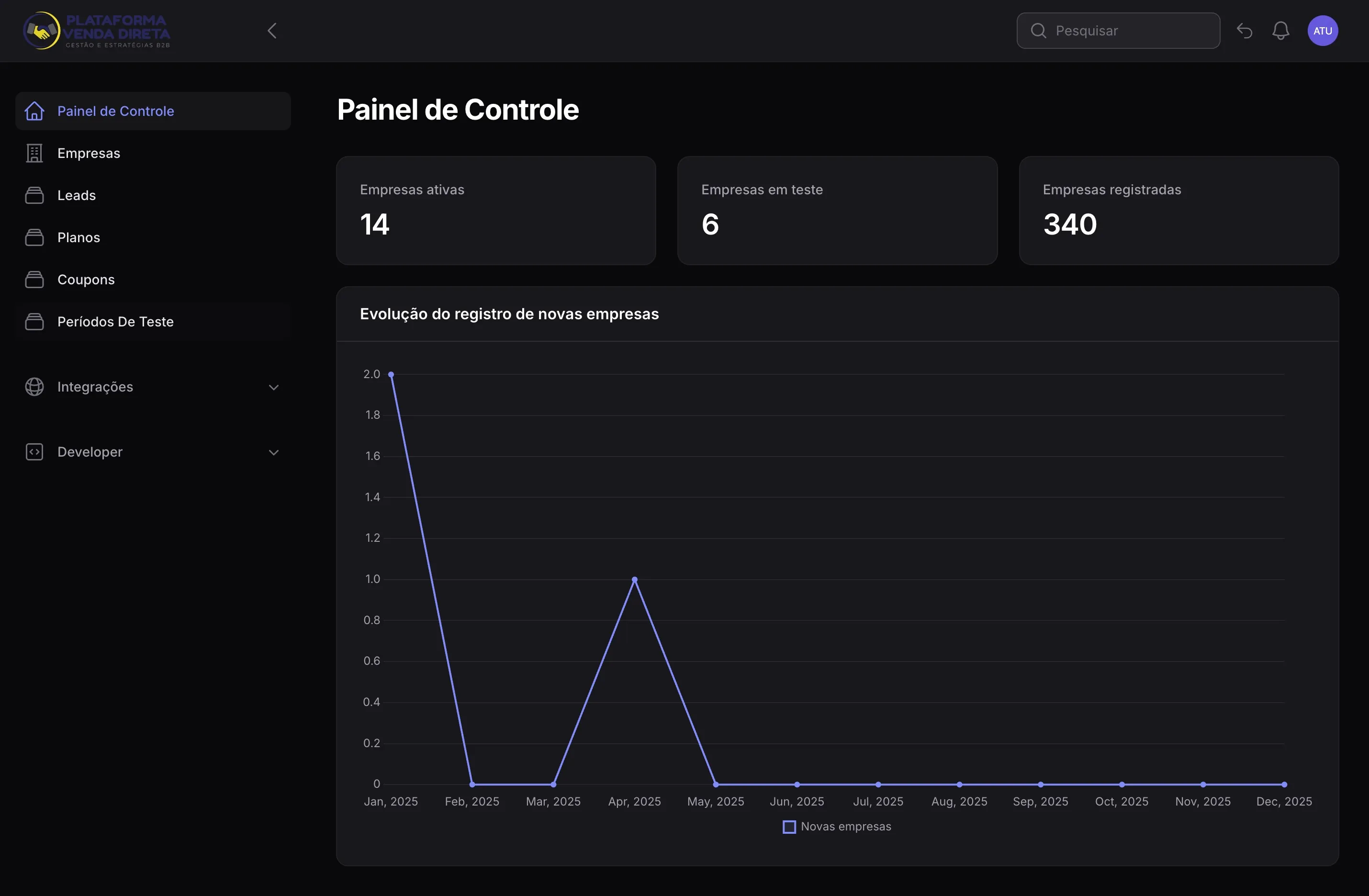Image resolution: width=1369 pixels, height=896 pixels.
Task: Click the Dec, 2025 data point
Action: tap(1284, 784)
